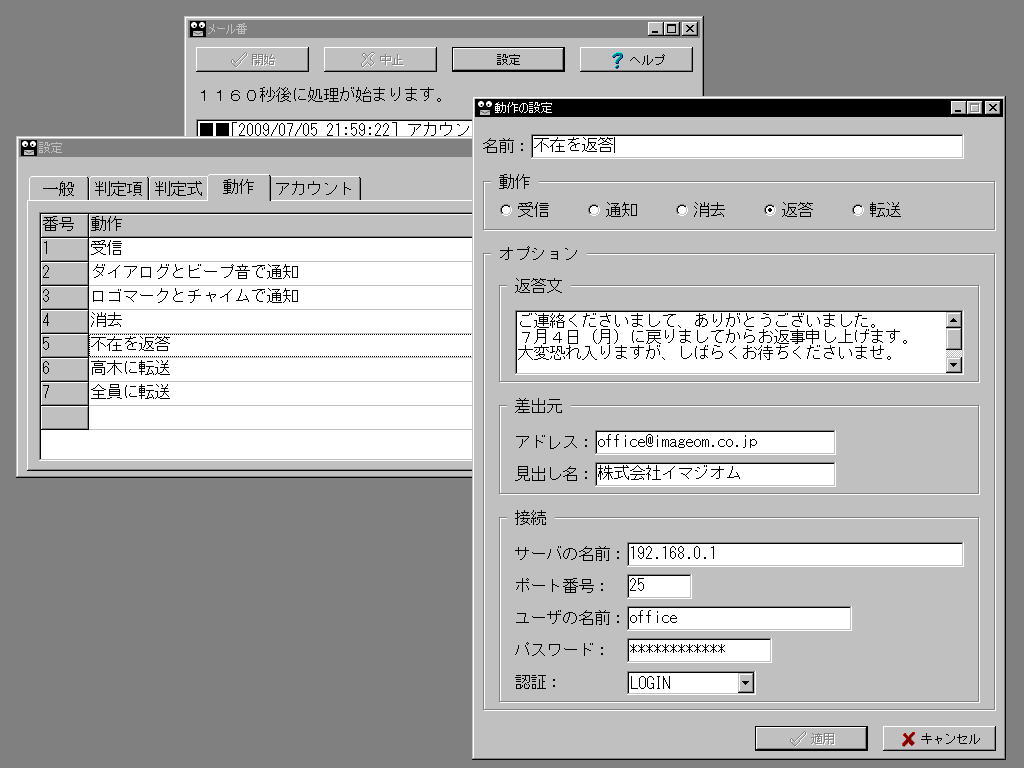Image resolution: width=1024 pixels, height=768 pixels.
Task: Click the サーバの名前 field
Action: (794, 554)
